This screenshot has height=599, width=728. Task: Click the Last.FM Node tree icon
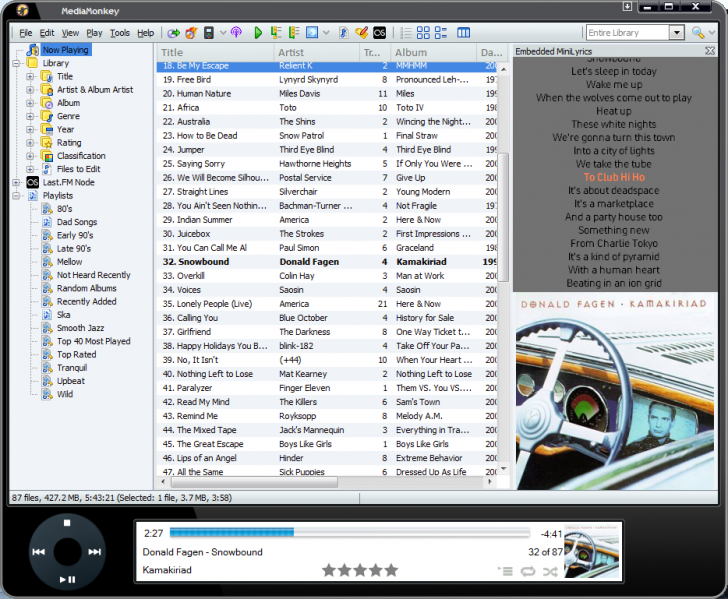pos(32,182)
